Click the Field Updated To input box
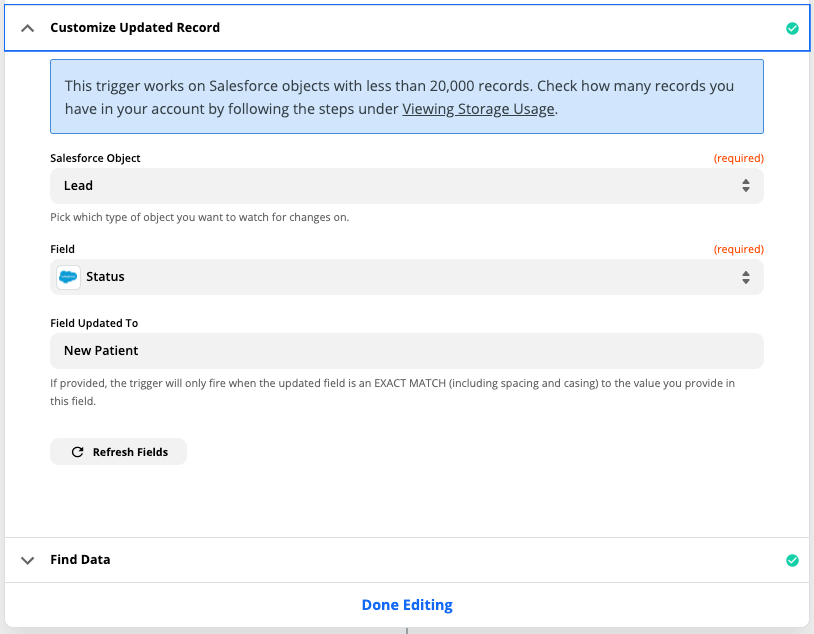 click(x=406, y=351)
